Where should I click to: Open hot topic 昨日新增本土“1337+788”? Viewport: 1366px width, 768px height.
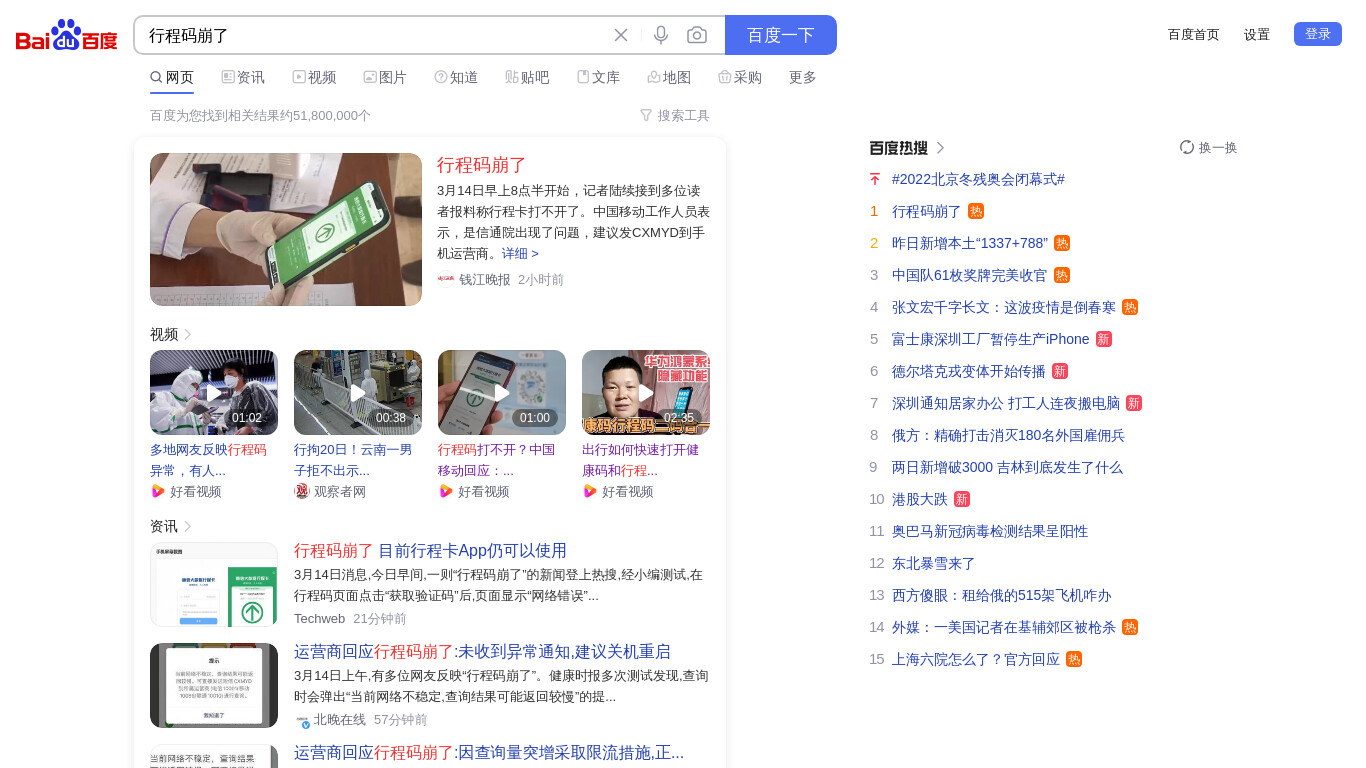(x=970, y=243)
